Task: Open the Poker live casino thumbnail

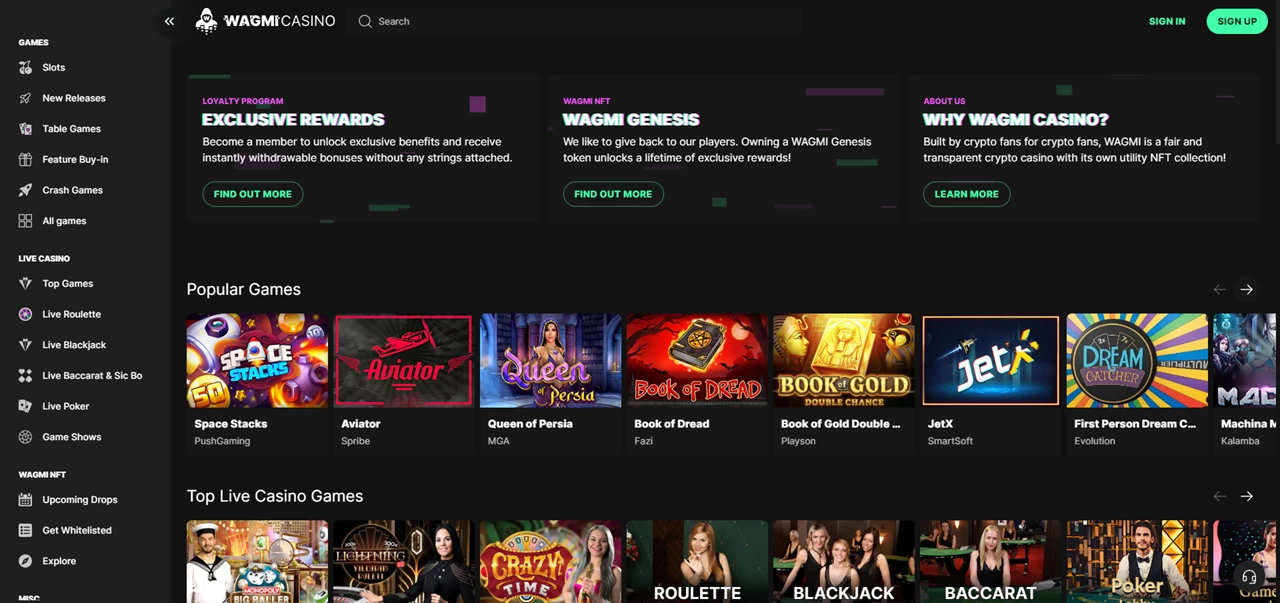Action: click(1137, 561)
